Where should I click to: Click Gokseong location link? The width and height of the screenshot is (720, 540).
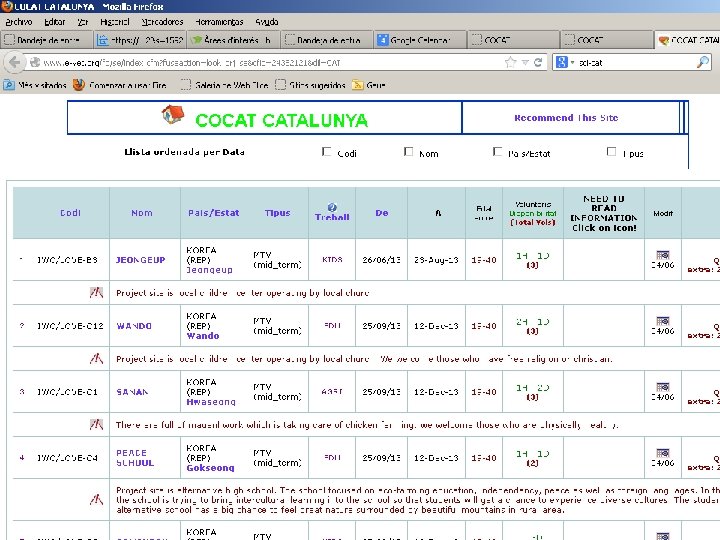pos(210,468)
